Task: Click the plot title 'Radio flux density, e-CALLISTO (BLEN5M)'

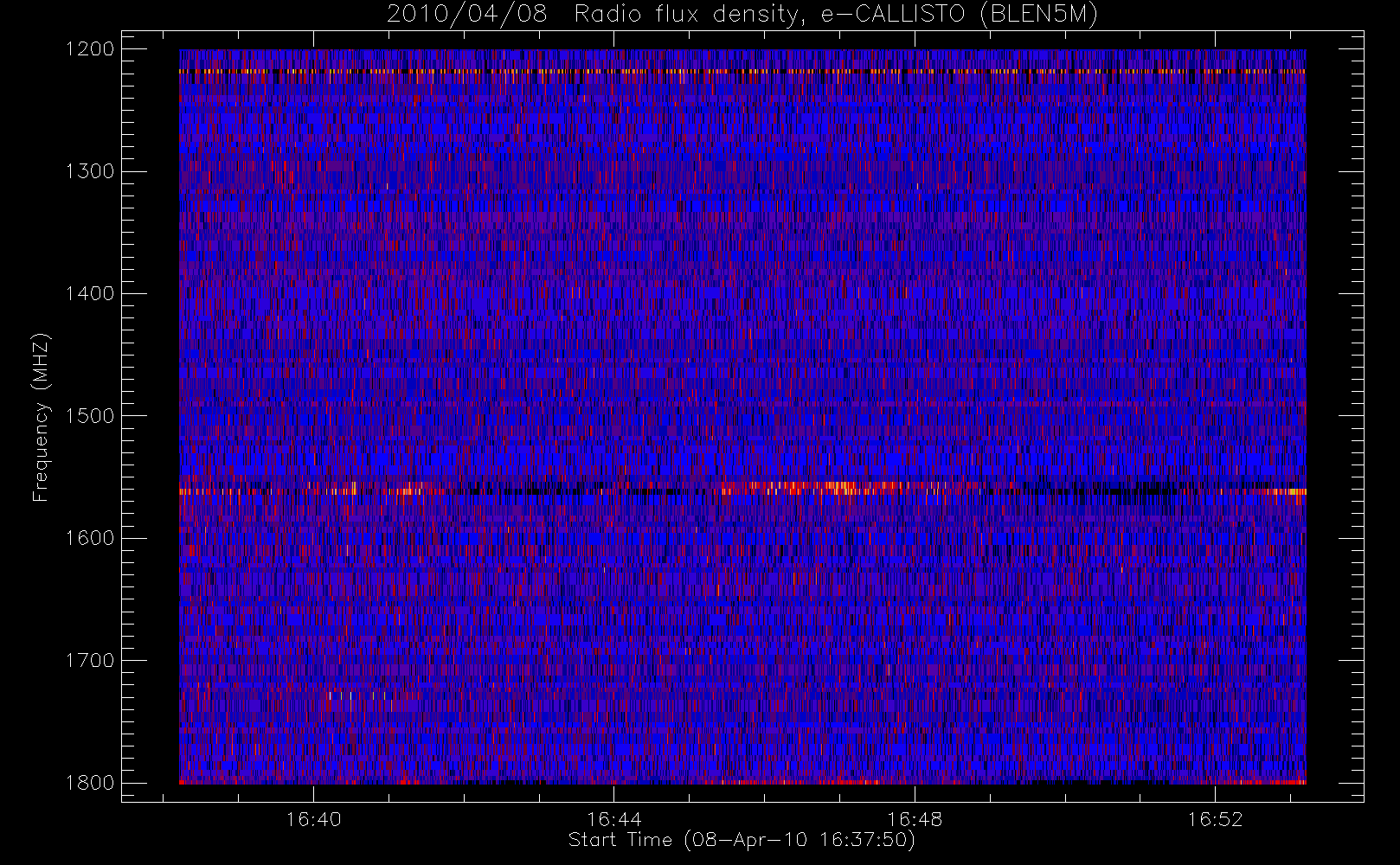Action: (836, 15)
